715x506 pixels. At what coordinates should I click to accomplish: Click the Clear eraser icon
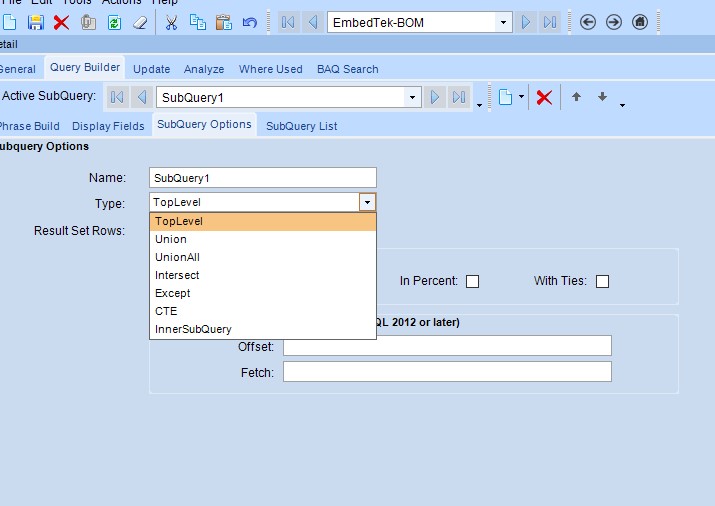tap(140, 22)
